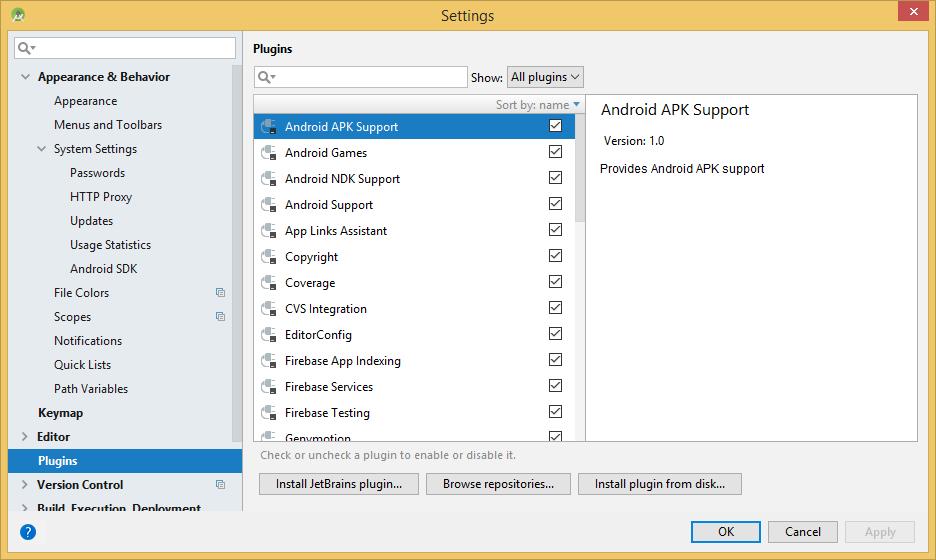Click the search magnifier icon in settings search
This screenshot has height=560, width=936.
(26, 48)
